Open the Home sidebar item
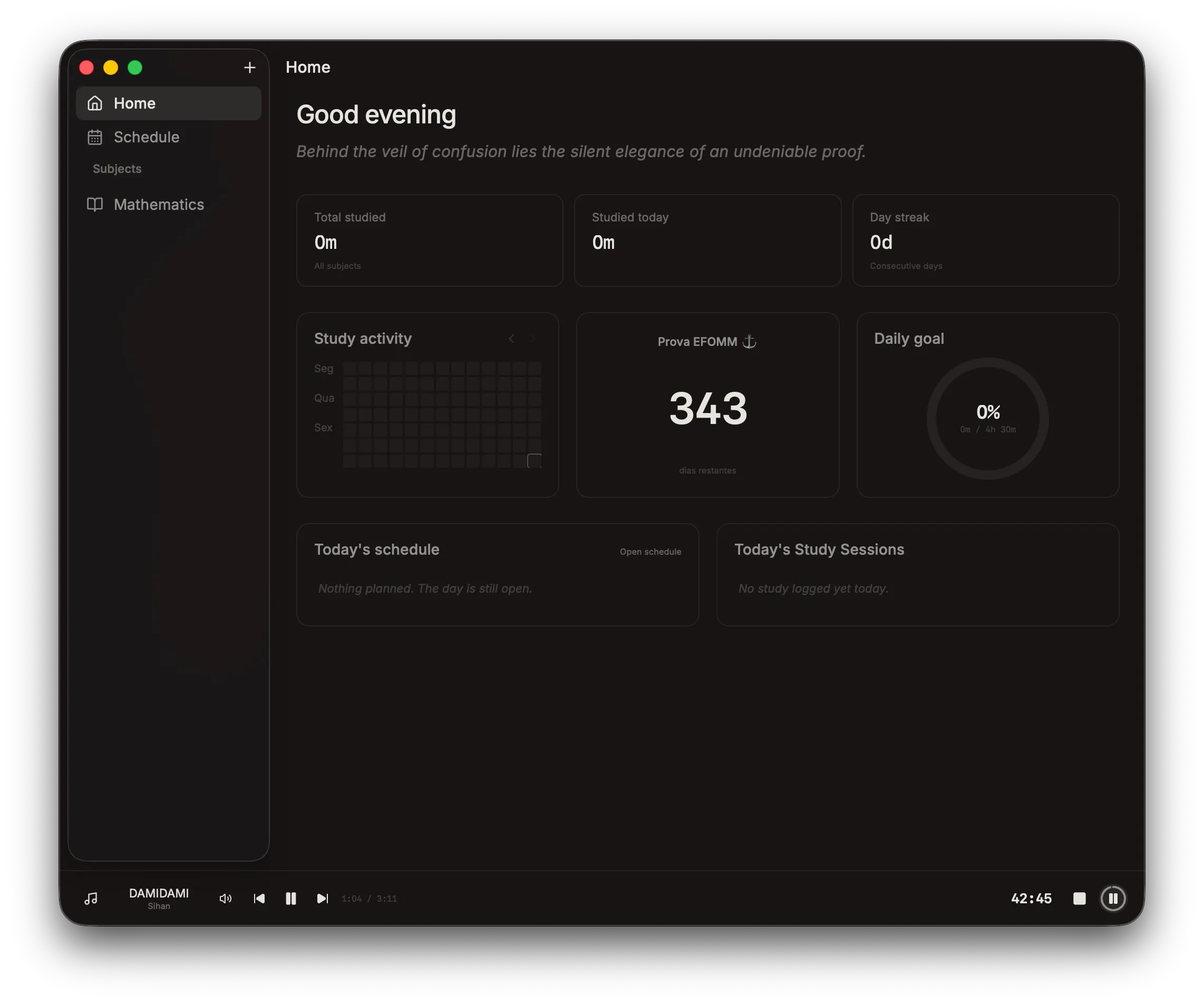1204x1004 pixels. [x=169, y=103]
